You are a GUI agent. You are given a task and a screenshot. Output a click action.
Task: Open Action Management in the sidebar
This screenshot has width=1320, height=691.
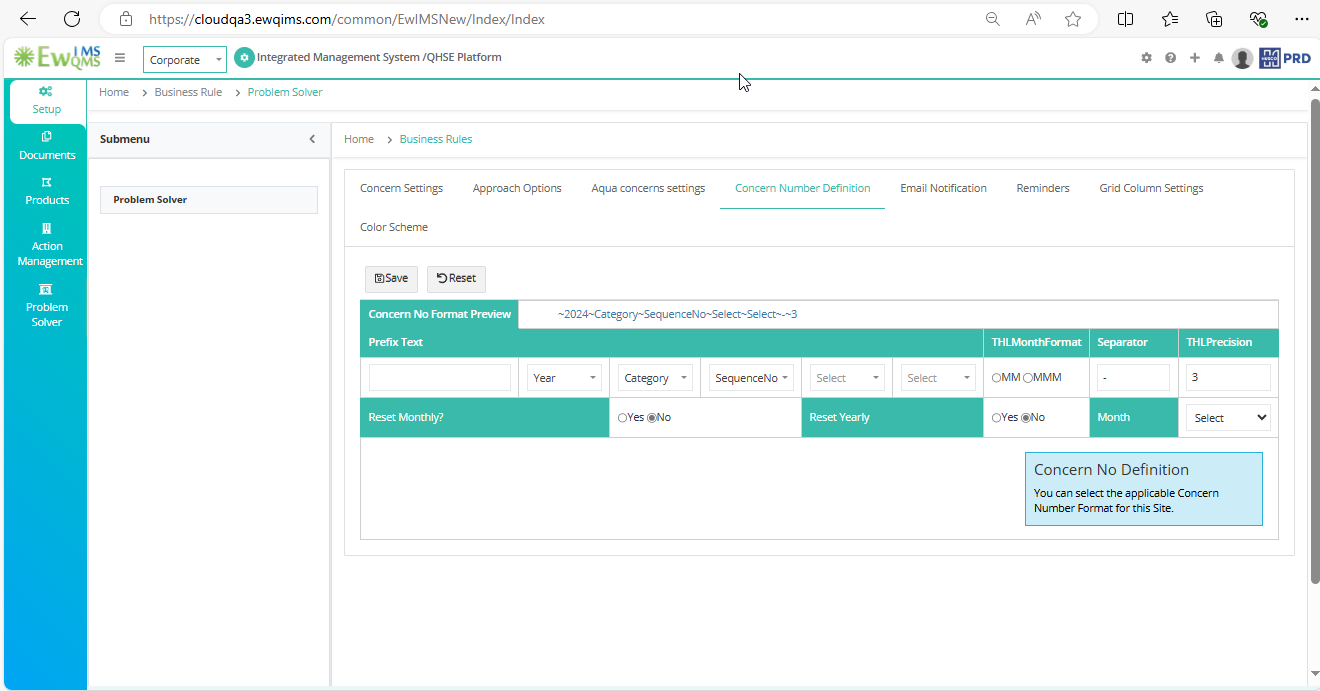coord(47,245)
